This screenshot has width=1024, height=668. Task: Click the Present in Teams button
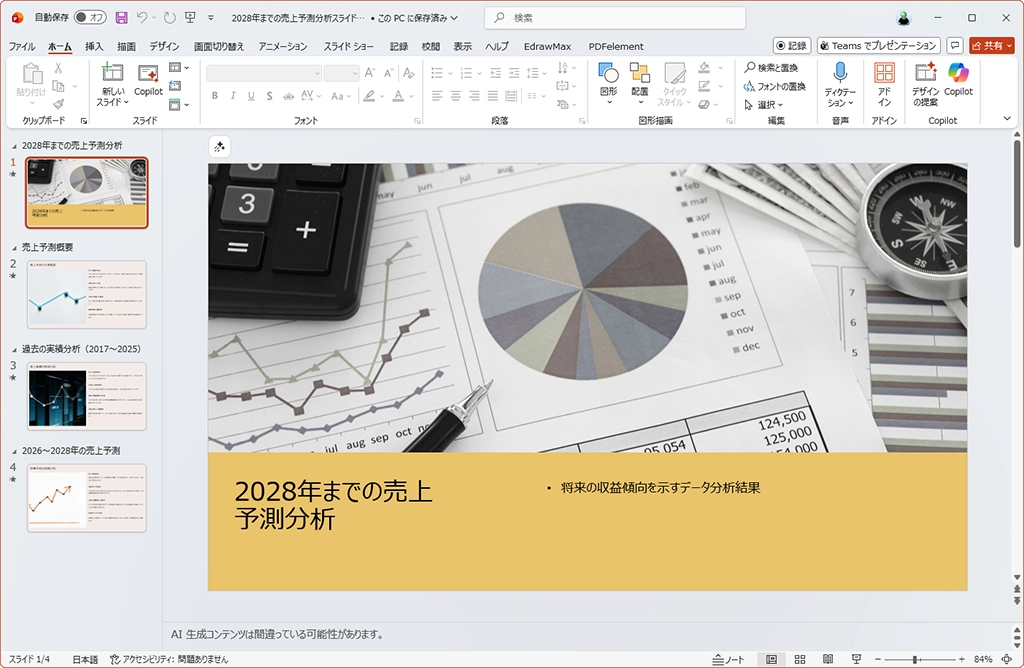click(x=878, y=46)
